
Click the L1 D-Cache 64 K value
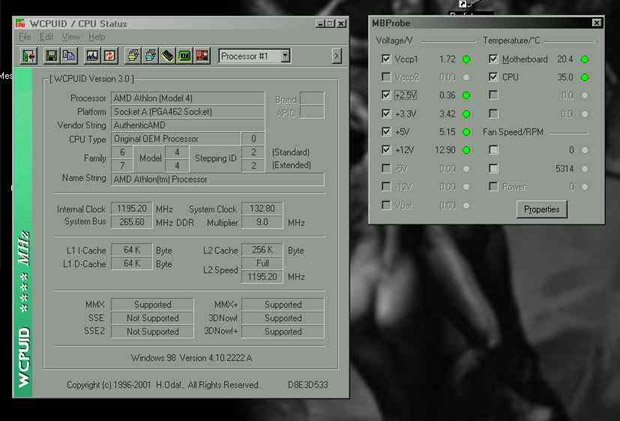132,263
